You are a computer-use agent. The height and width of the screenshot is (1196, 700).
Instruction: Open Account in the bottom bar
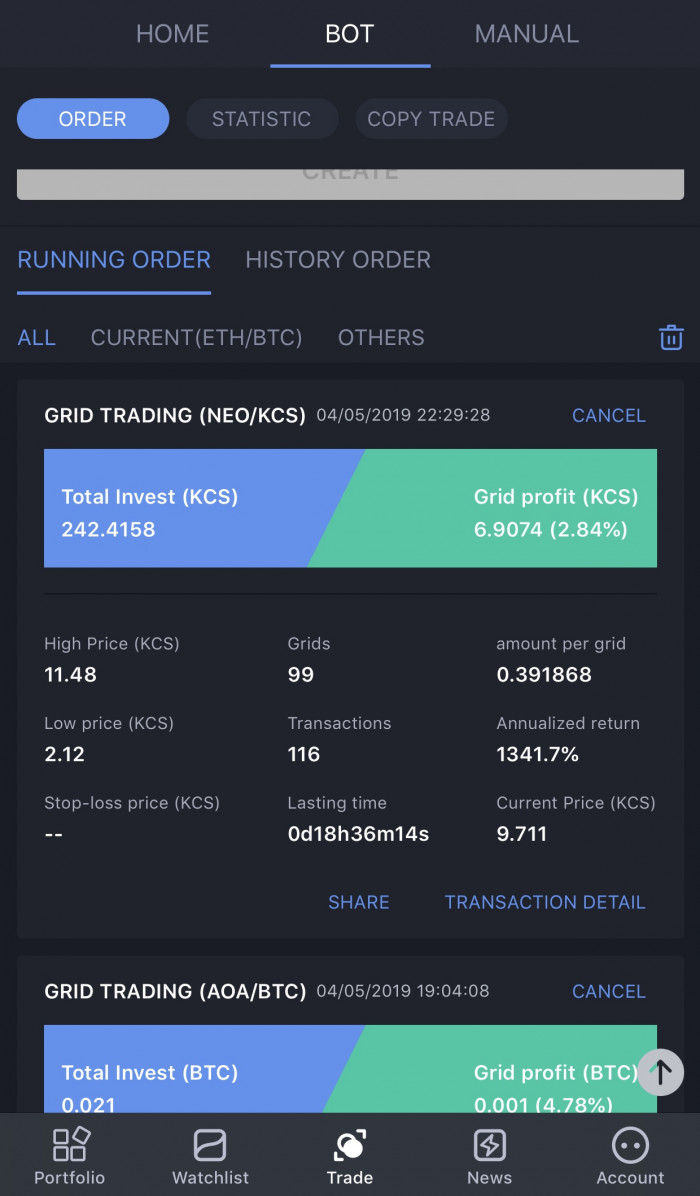click(x=630, y=1156)
